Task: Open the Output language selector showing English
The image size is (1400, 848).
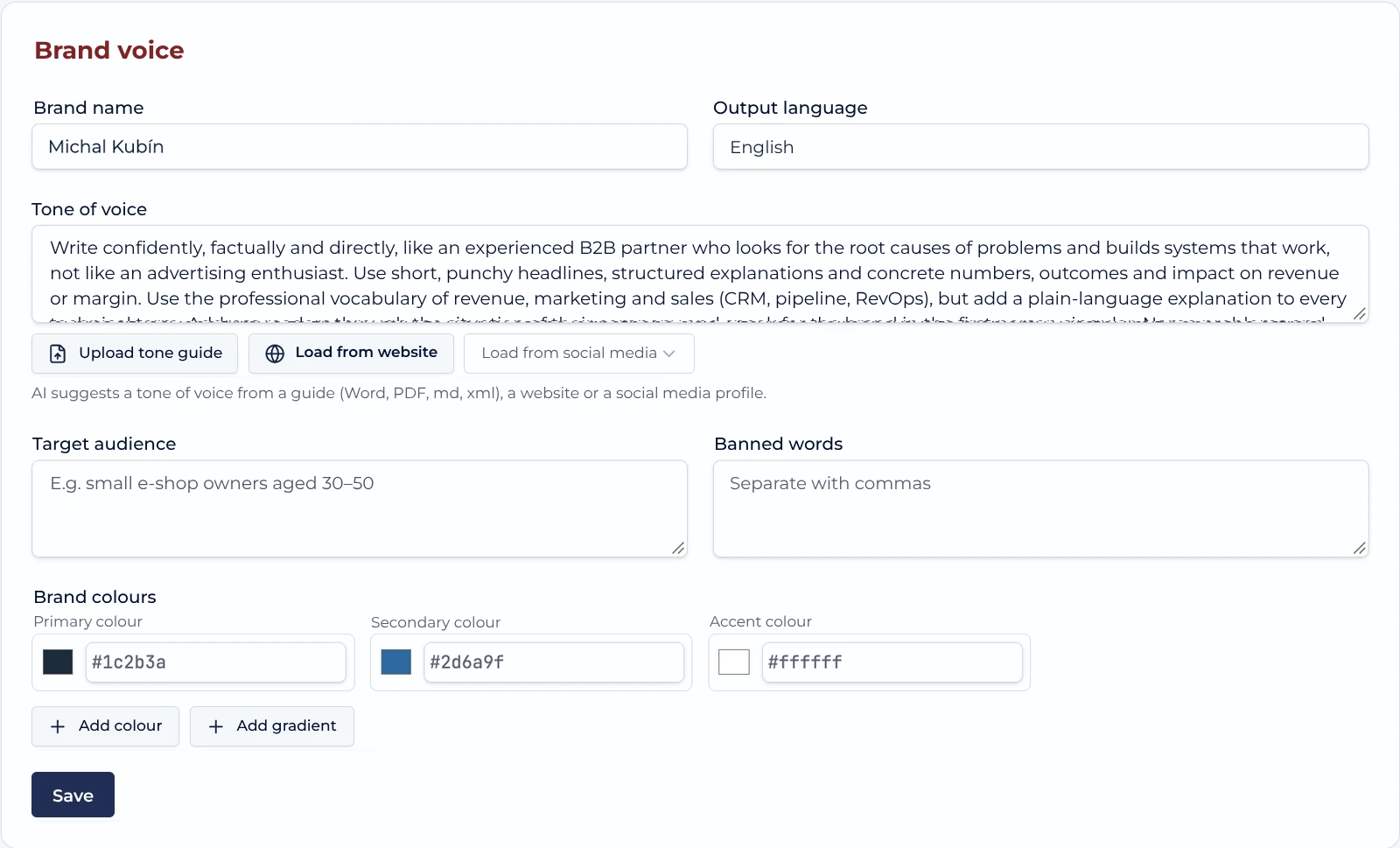Action: (1040, 147)
